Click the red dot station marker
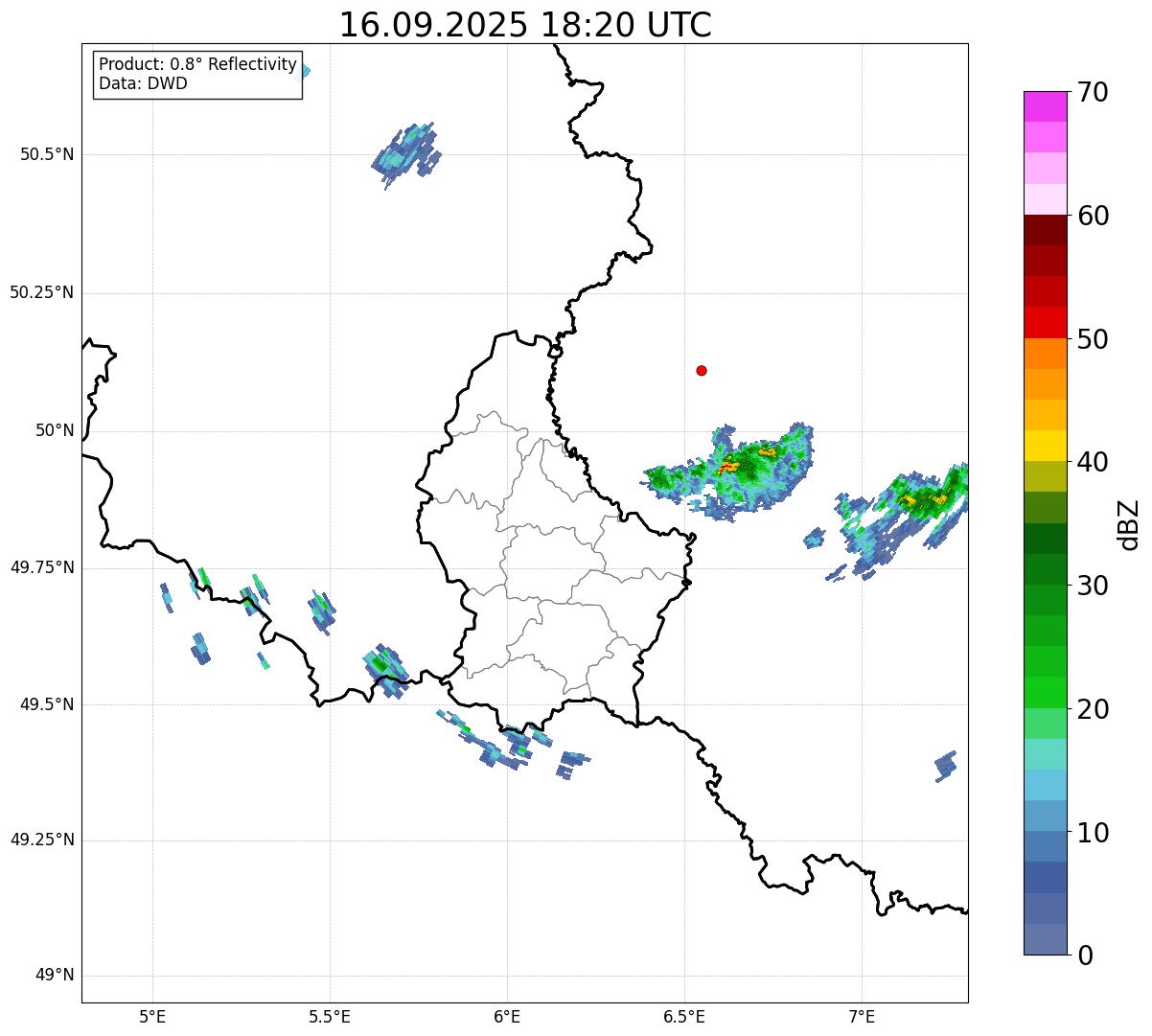The width and height of the screenshot is (1152, 1036). pyautogui.click(x=702, y=370)
